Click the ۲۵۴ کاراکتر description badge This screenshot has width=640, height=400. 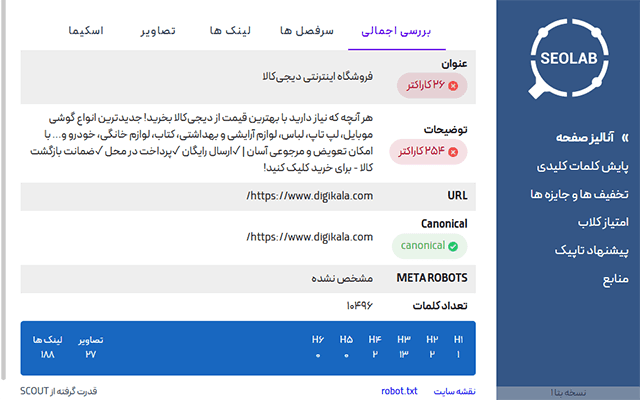coord(428,152)
